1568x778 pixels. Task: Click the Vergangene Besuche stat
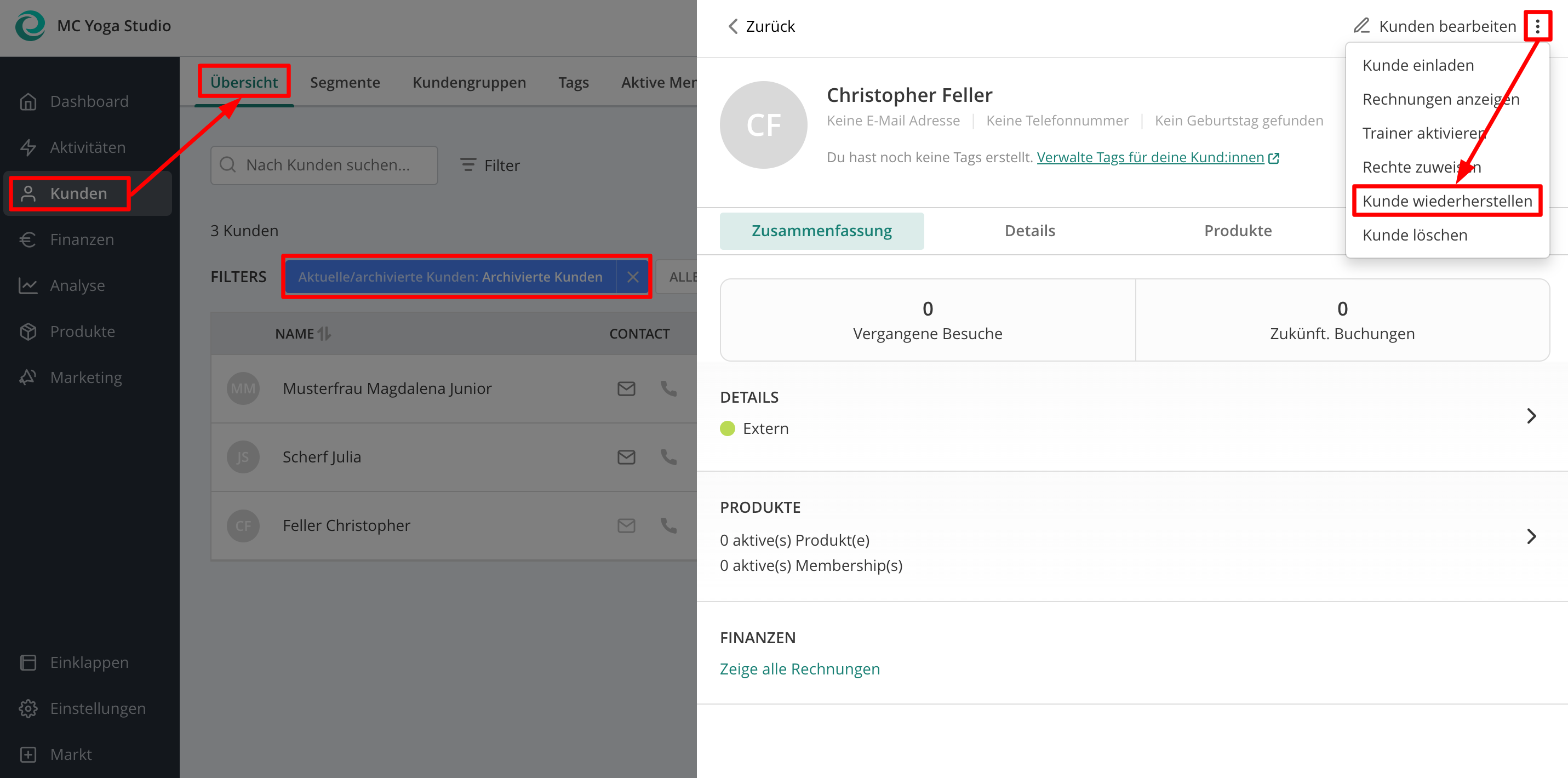[x=927, y=320]
